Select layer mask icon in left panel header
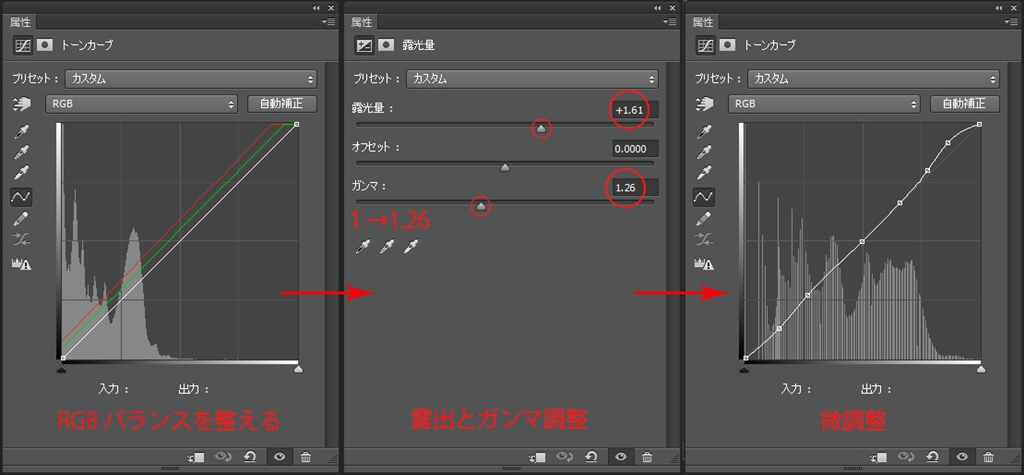 (45, 45)
